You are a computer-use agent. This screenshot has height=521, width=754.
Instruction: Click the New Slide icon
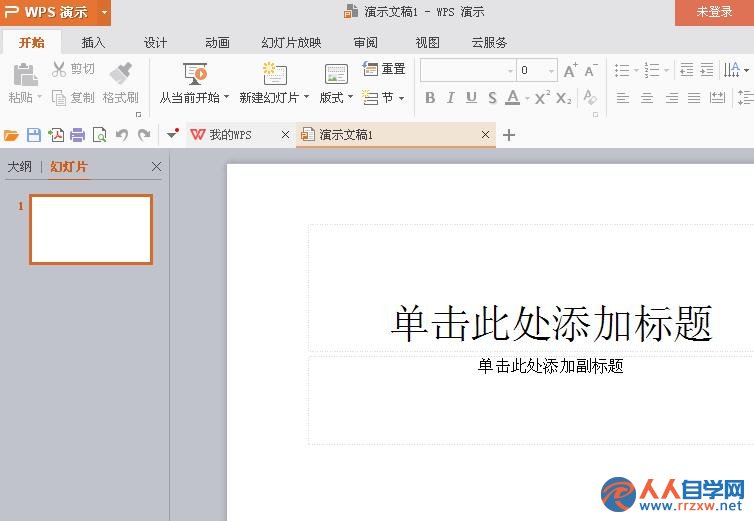tap(275, 74)
